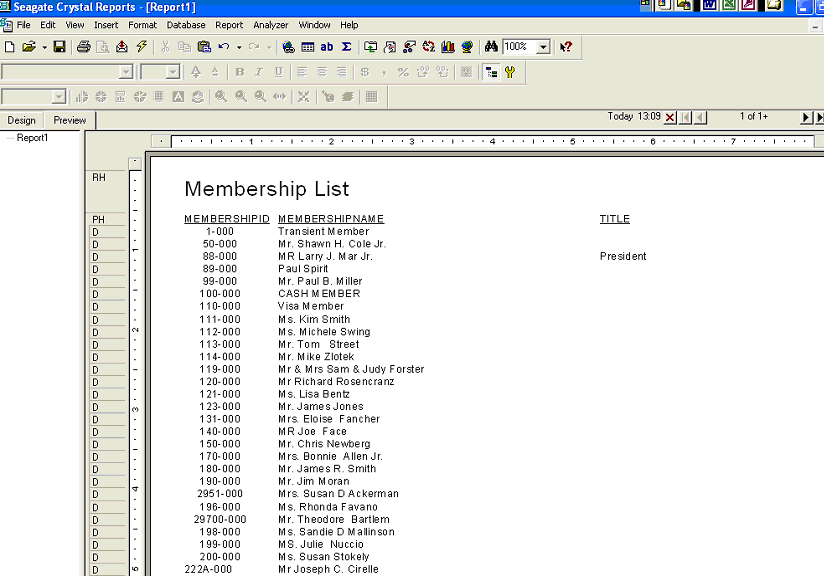The width and height of the screenshot is (824, 576).
Task: Click the Paste clipboard icon
Action: [x=204, y=47]
